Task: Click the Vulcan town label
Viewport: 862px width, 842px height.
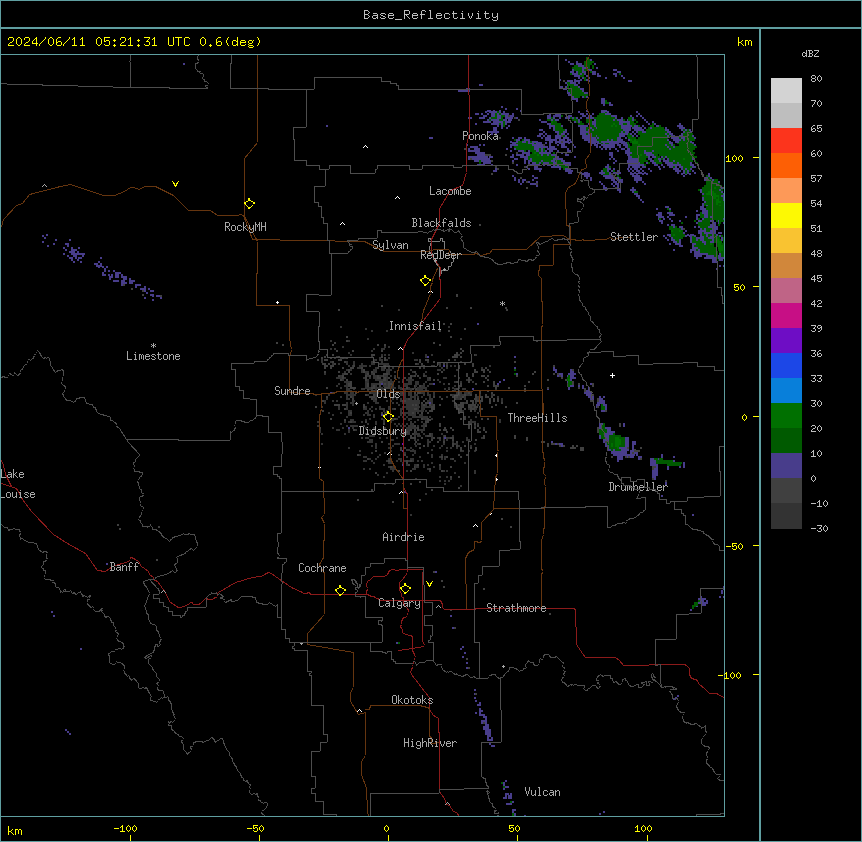Action: (x=542, y=792)
